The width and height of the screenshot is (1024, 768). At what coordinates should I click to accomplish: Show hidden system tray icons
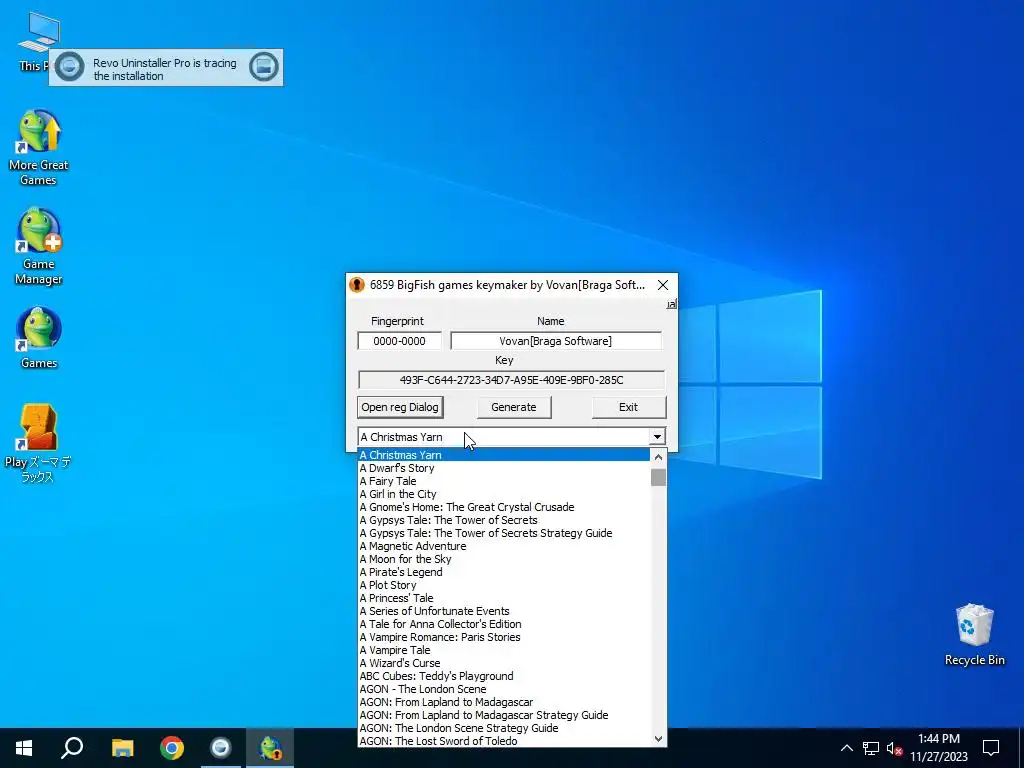pyautogui.click(x=846, y=748)
